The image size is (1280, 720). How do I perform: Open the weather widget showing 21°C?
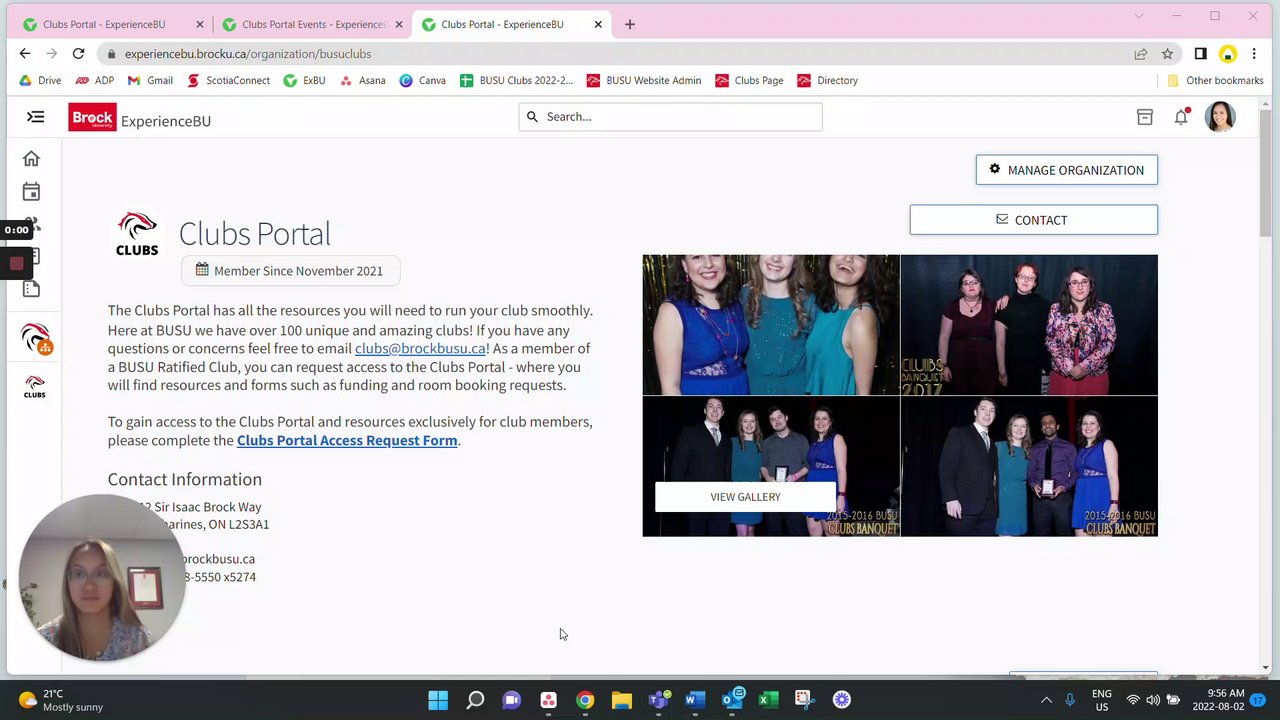pos(61,700)
